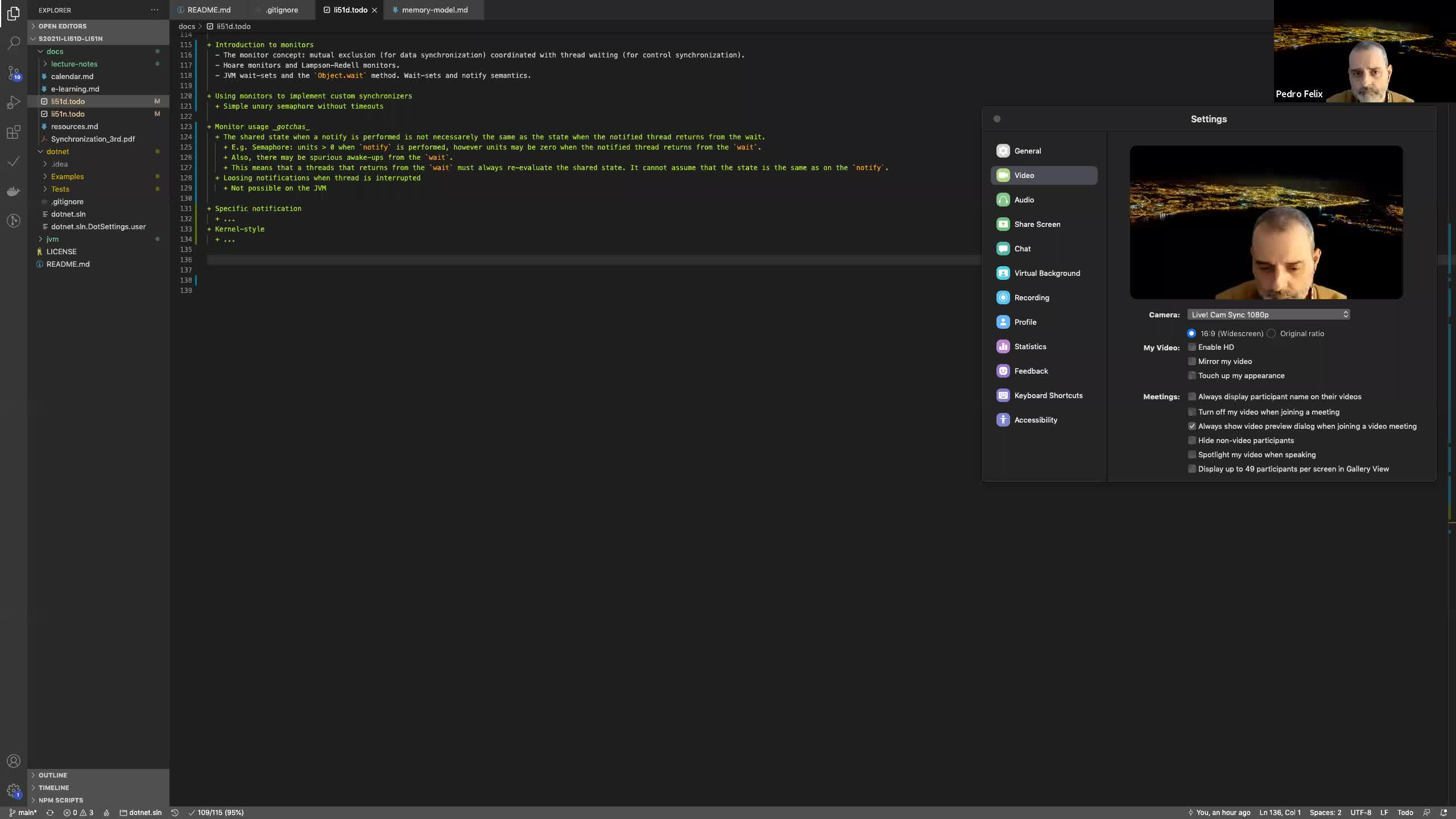
Task: Click the Accounts icon in activity bar
Action: point(14,761)
